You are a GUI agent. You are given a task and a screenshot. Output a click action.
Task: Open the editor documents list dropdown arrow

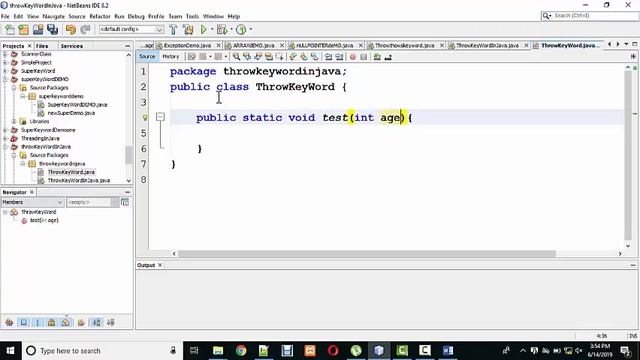(626, 44)
